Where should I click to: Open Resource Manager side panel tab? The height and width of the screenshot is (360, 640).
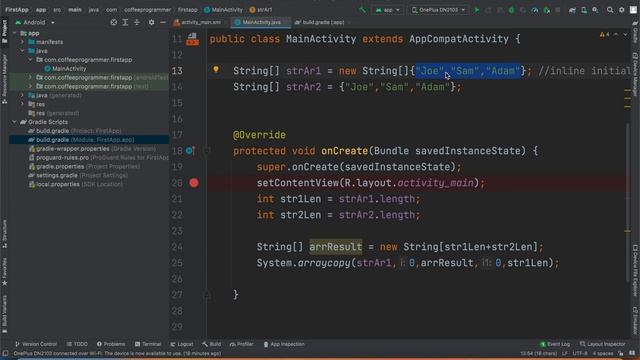point(4,80)
